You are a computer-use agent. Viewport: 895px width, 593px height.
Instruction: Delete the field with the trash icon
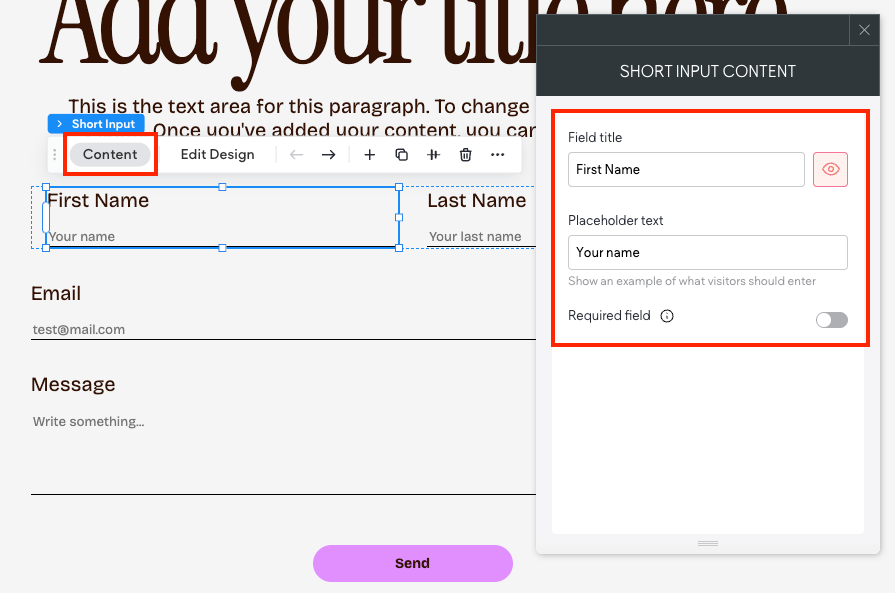point(465,155)
